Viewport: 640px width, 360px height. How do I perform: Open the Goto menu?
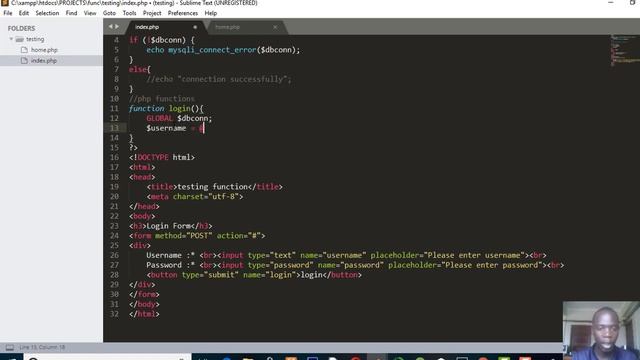coord(109,13)
